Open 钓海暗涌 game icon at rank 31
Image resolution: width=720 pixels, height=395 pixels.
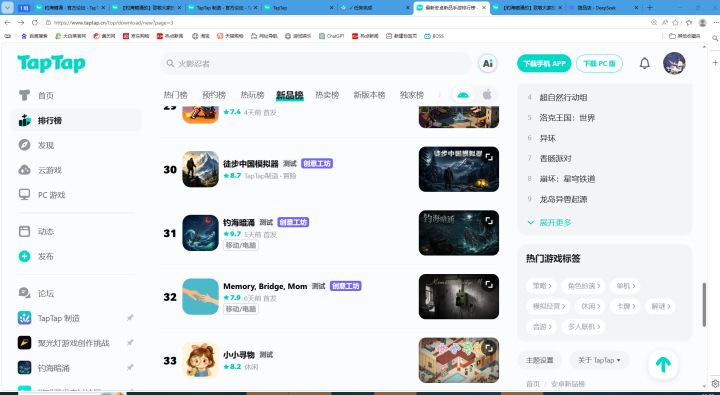201,233
